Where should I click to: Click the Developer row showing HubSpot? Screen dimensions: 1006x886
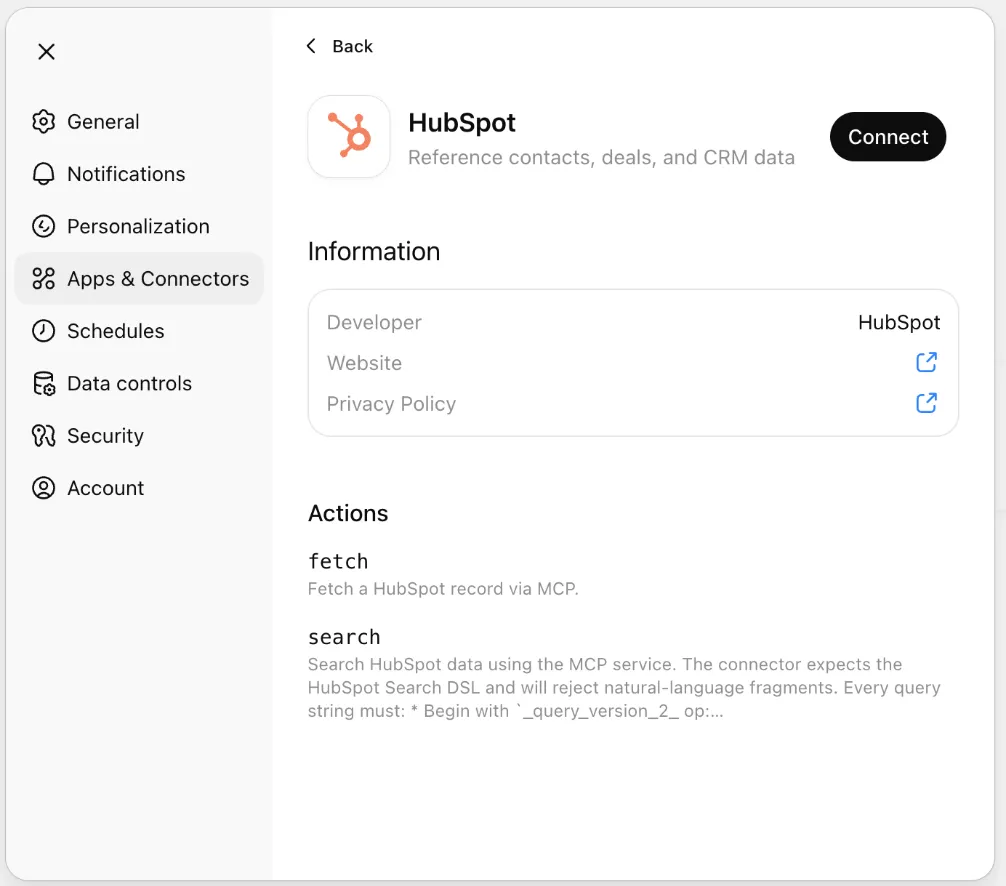(x=633, y=322)
